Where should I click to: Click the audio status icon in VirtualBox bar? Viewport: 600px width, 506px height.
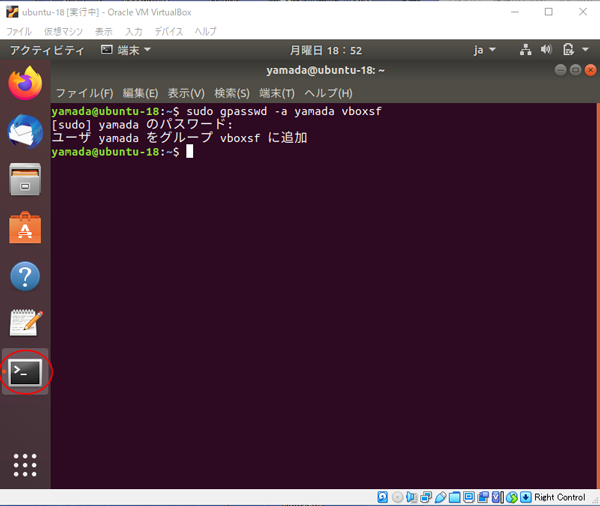411,497
